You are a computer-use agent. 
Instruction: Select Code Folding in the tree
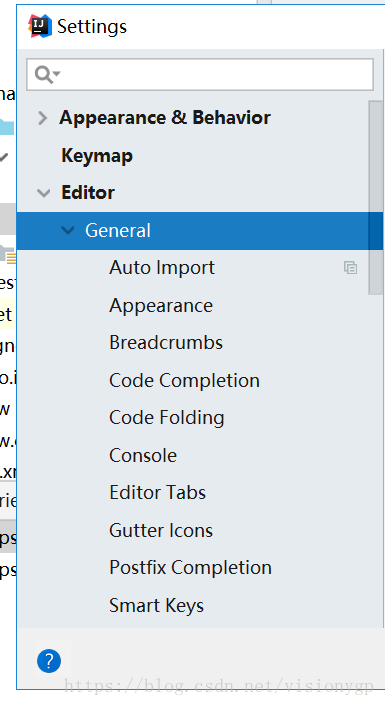coord(167,418)
